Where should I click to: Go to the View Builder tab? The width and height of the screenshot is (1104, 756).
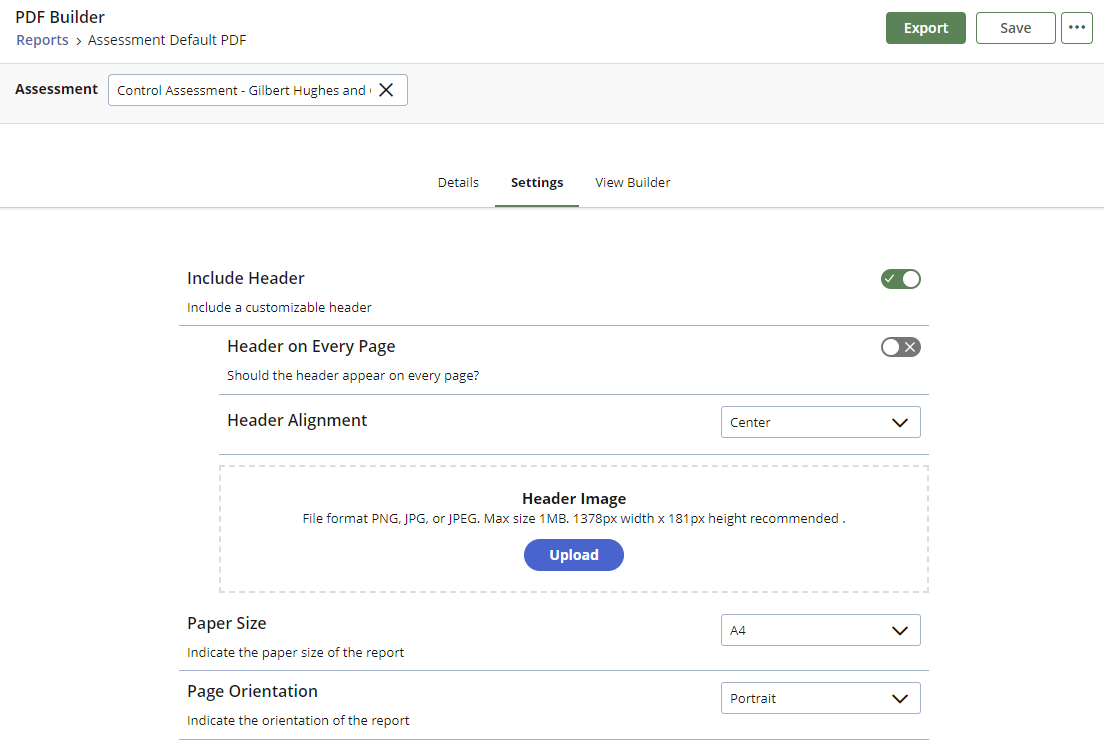click(633, 182)
